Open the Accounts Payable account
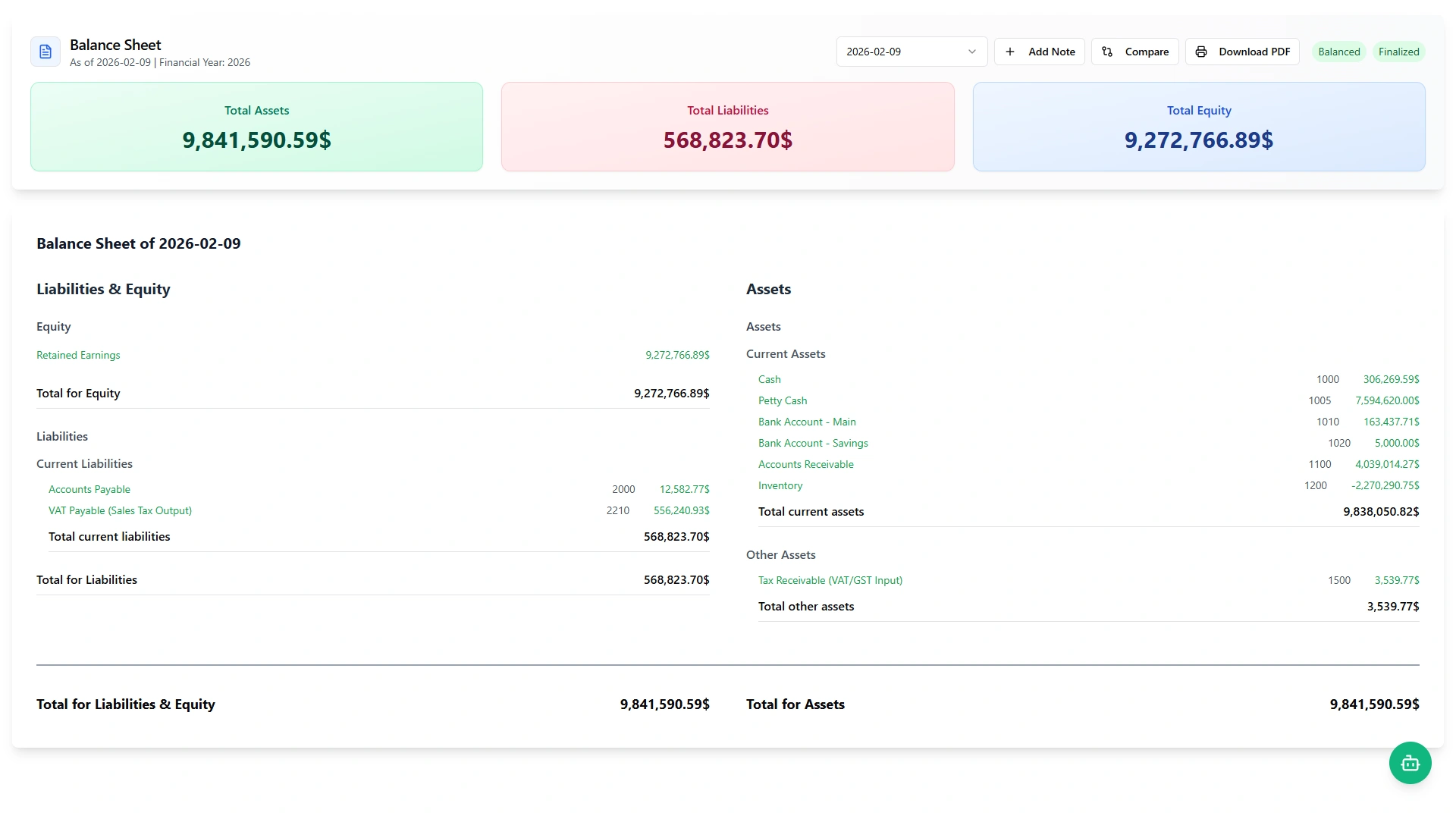Viewport: 1456px width, 819px height. (89, 489)
